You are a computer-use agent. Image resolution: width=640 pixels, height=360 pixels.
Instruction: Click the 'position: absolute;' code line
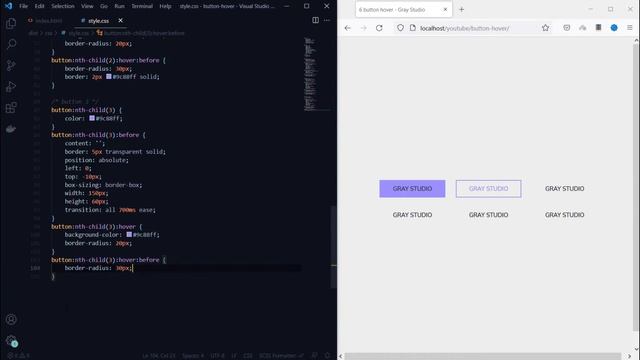(x=96, y=160)
